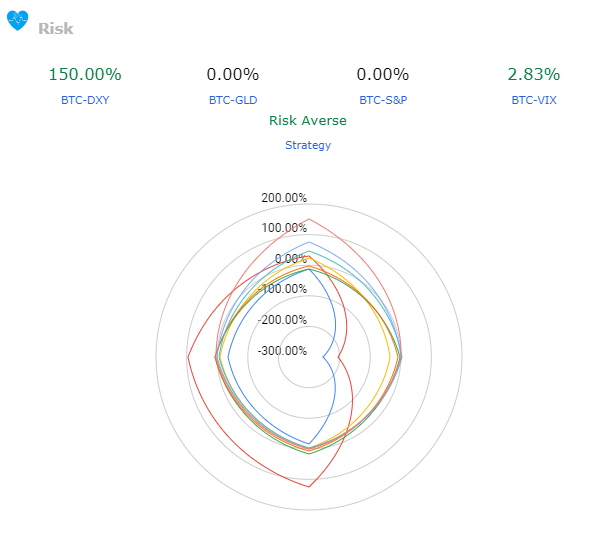Open the BTC-VIX correlation link
This screenshot has height=544, width=603.
[x=534, y=100]
